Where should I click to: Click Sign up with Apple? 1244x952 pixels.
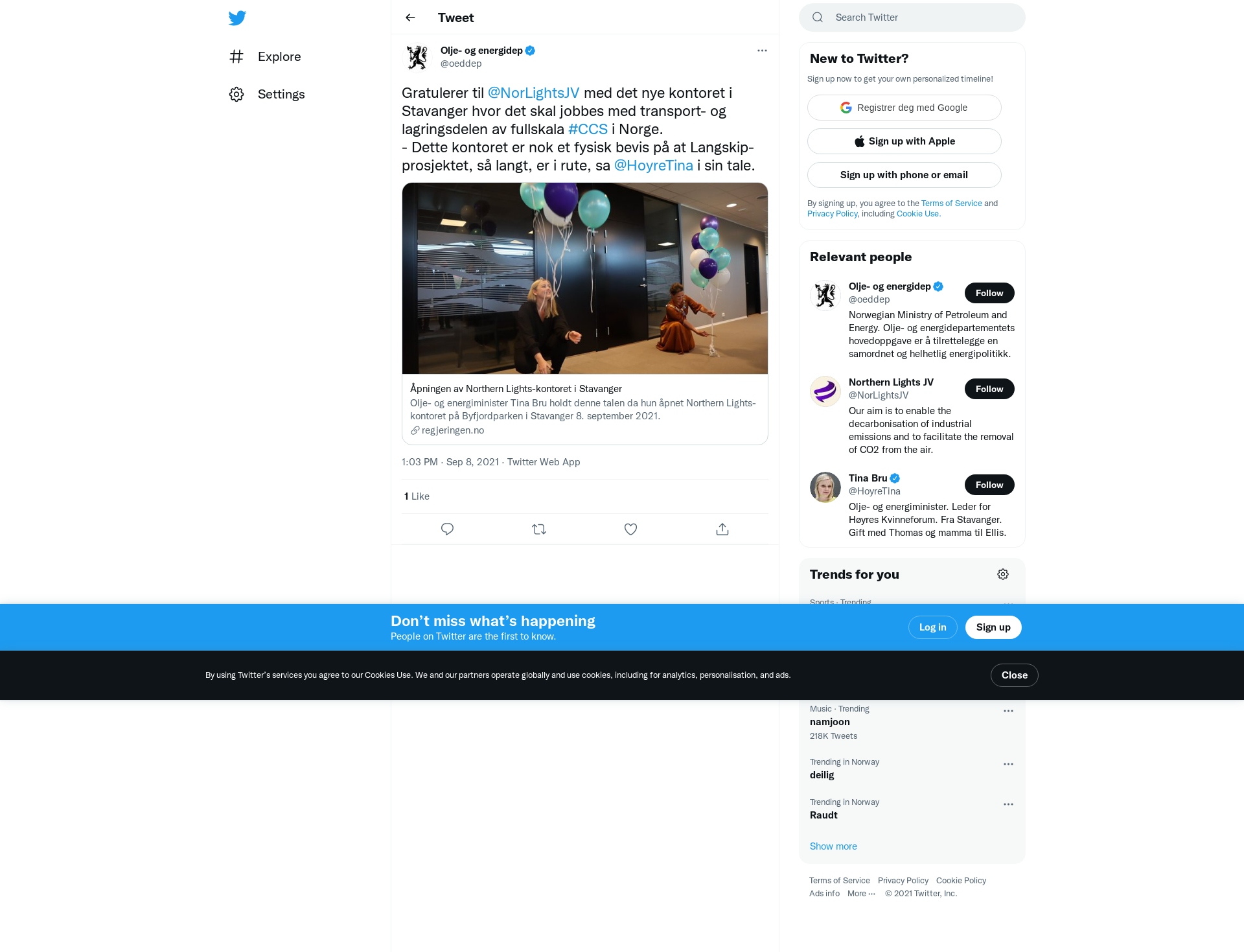click(904, 141)
